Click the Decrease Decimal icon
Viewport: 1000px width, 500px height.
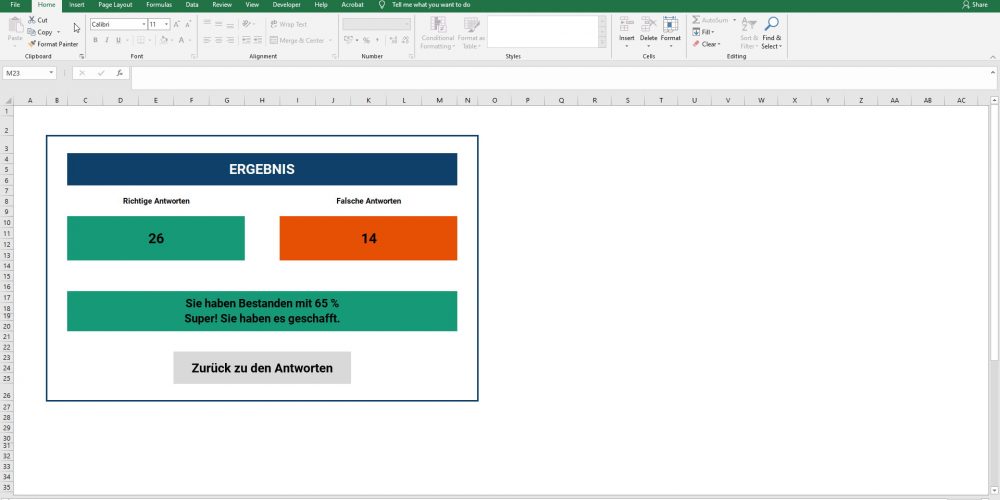point(404,40)
